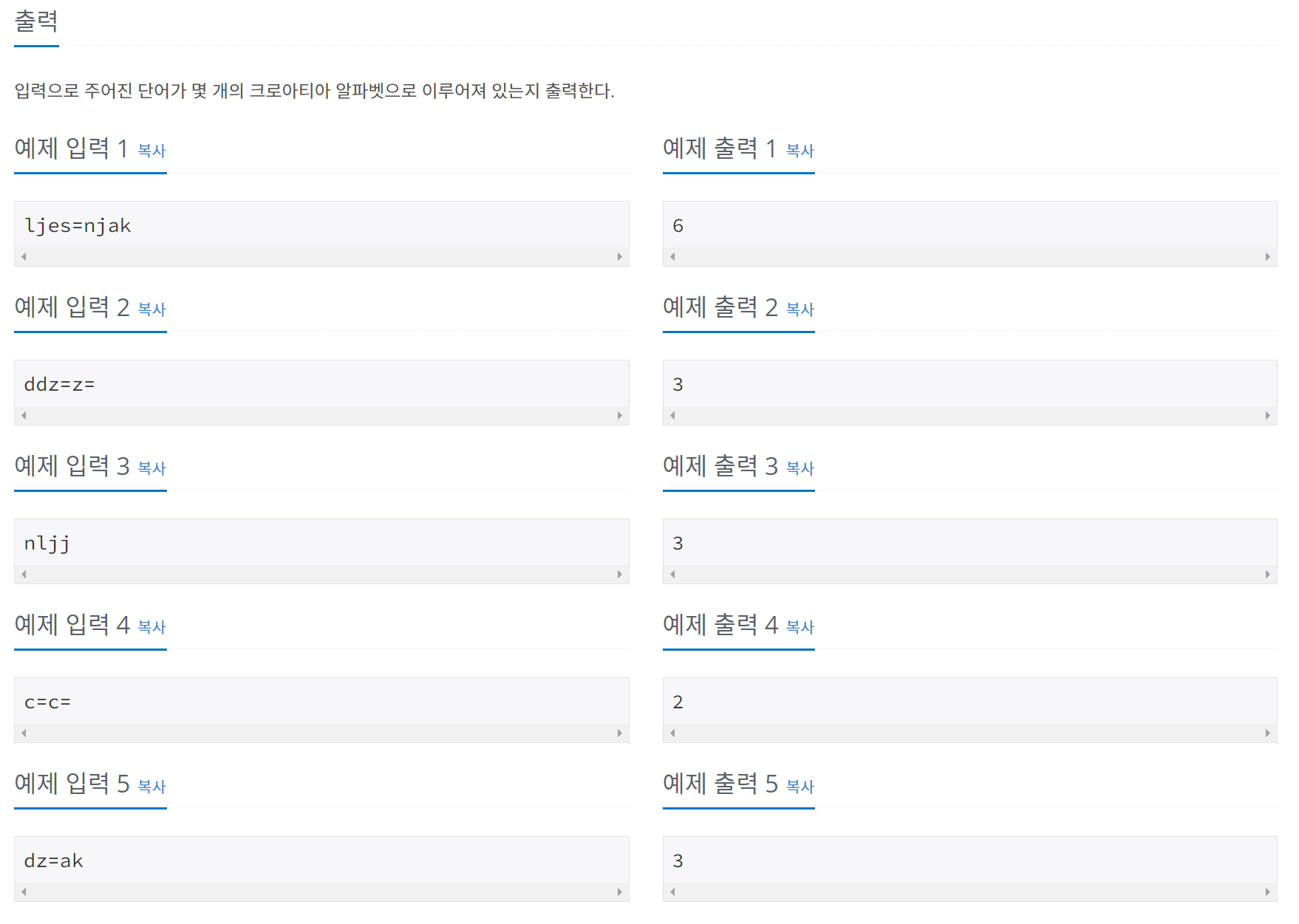Click the horizontal scrollbar under c=c= input
The width and height of the screenshot is (1299, 924).
tap(321, 733)
